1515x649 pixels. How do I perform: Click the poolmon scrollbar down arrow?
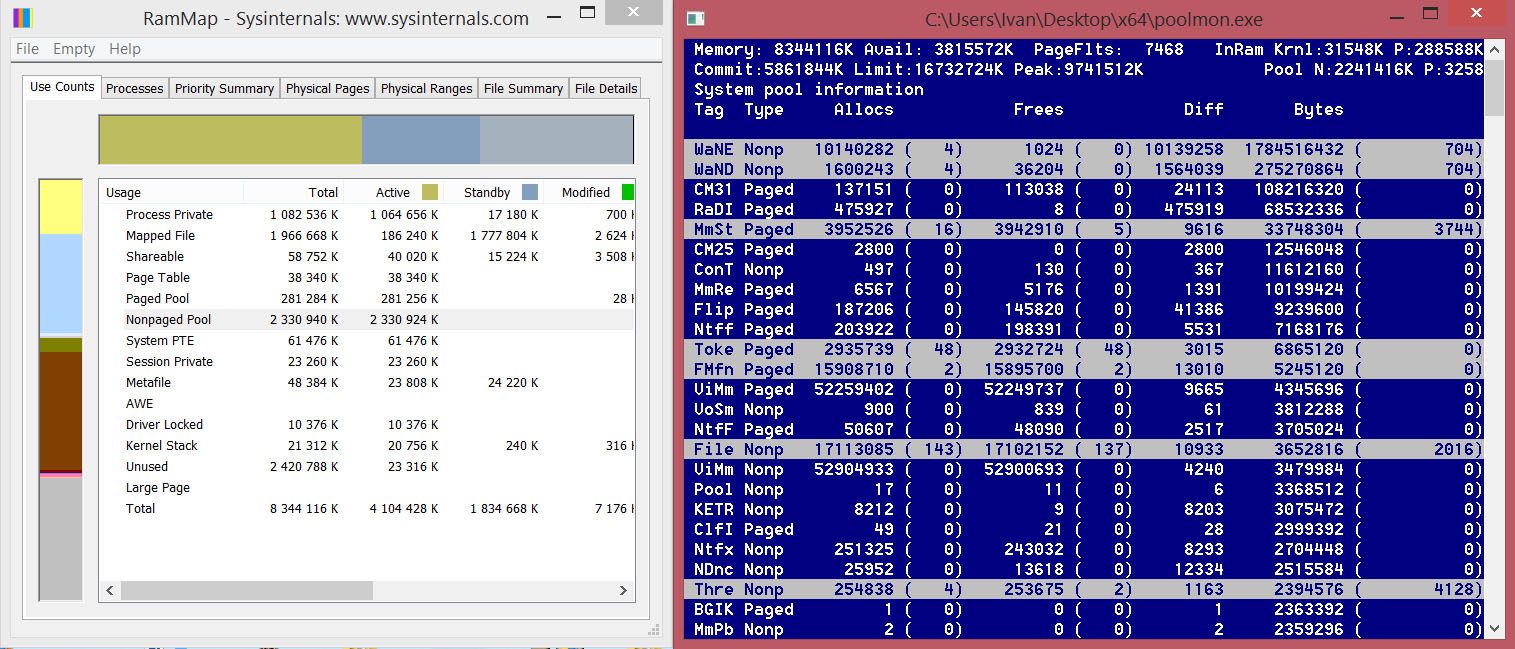(x=1494, y=628)
